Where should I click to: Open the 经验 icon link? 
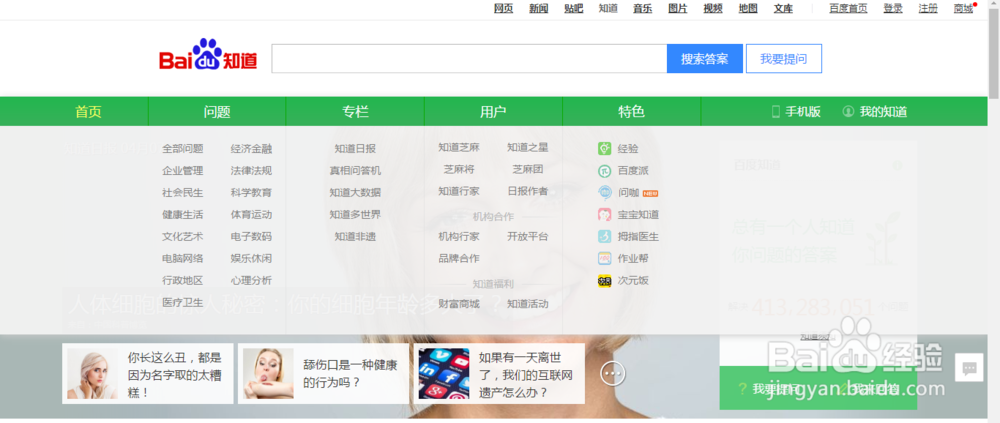coord(605,149)
